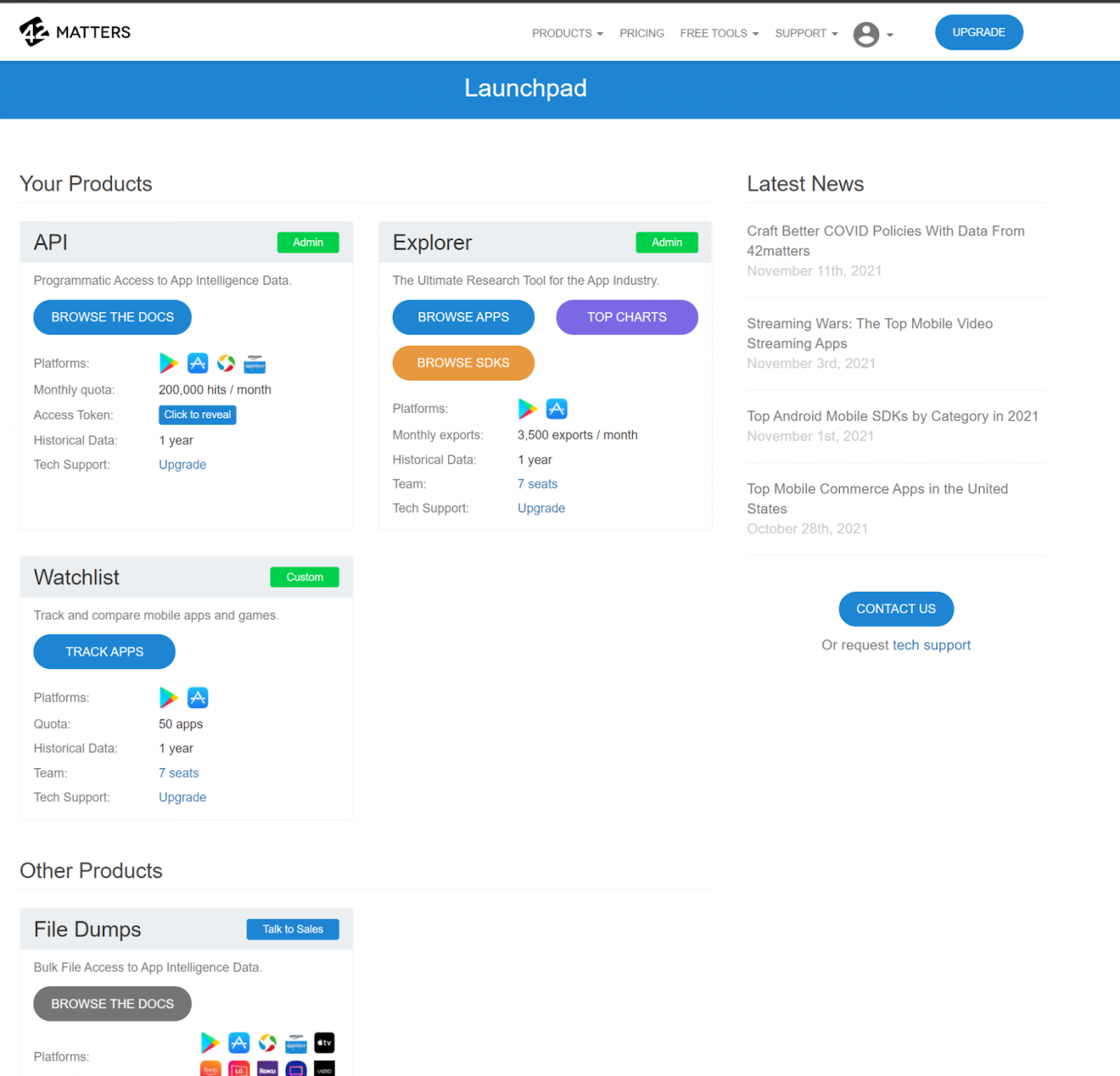Click the Roku platform icon in File Dumps

pyautogui.click(x=267, y=1069)
